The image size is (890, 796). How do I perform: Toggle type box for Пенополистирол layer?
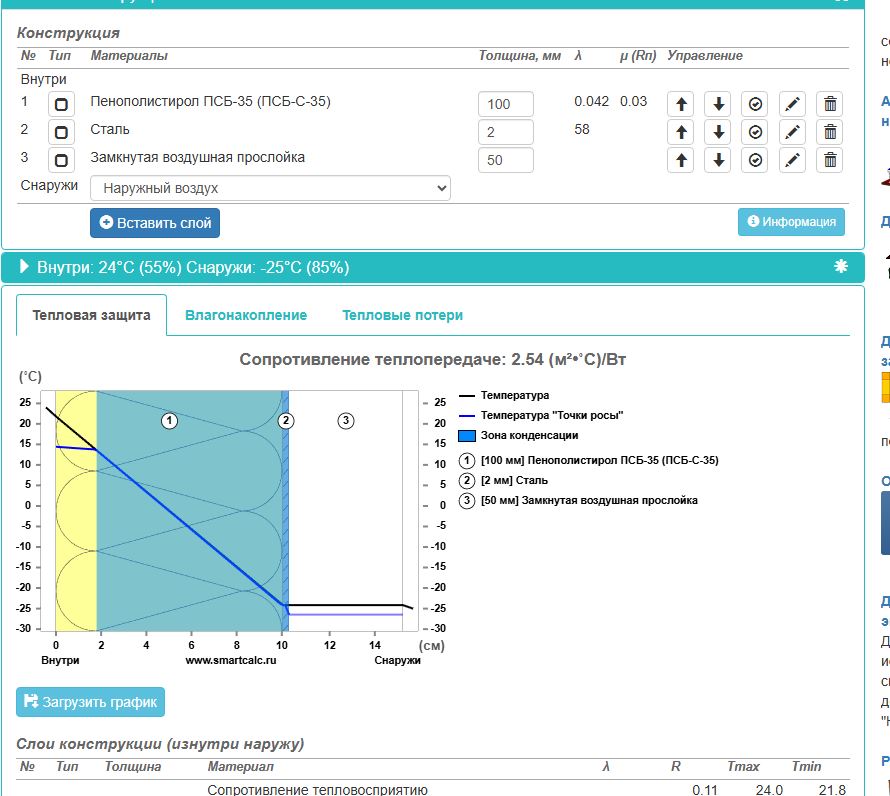point(62,104)
